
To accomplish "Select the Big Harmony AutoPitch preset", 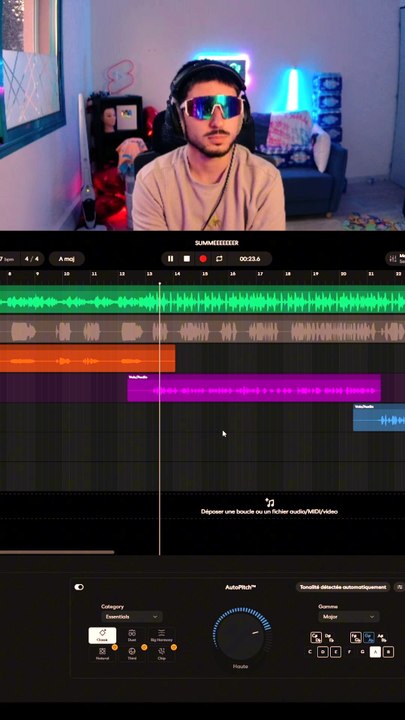I will tap(162, 636).
